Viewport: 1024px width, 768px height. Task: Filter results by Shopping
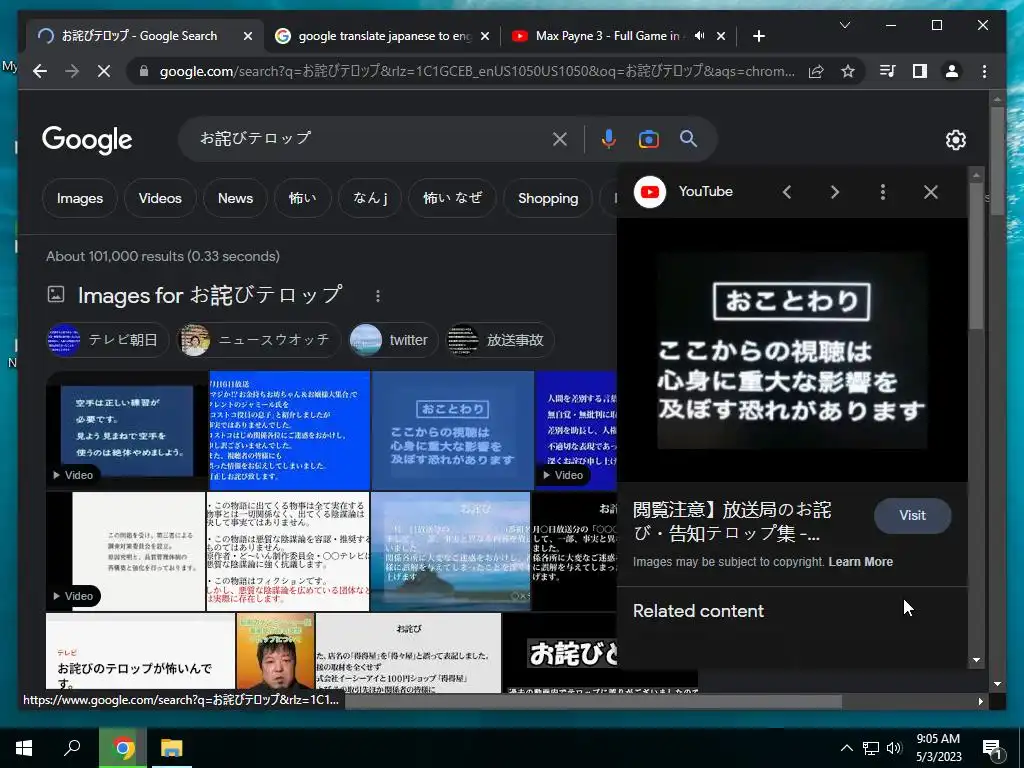pos(548,198)
